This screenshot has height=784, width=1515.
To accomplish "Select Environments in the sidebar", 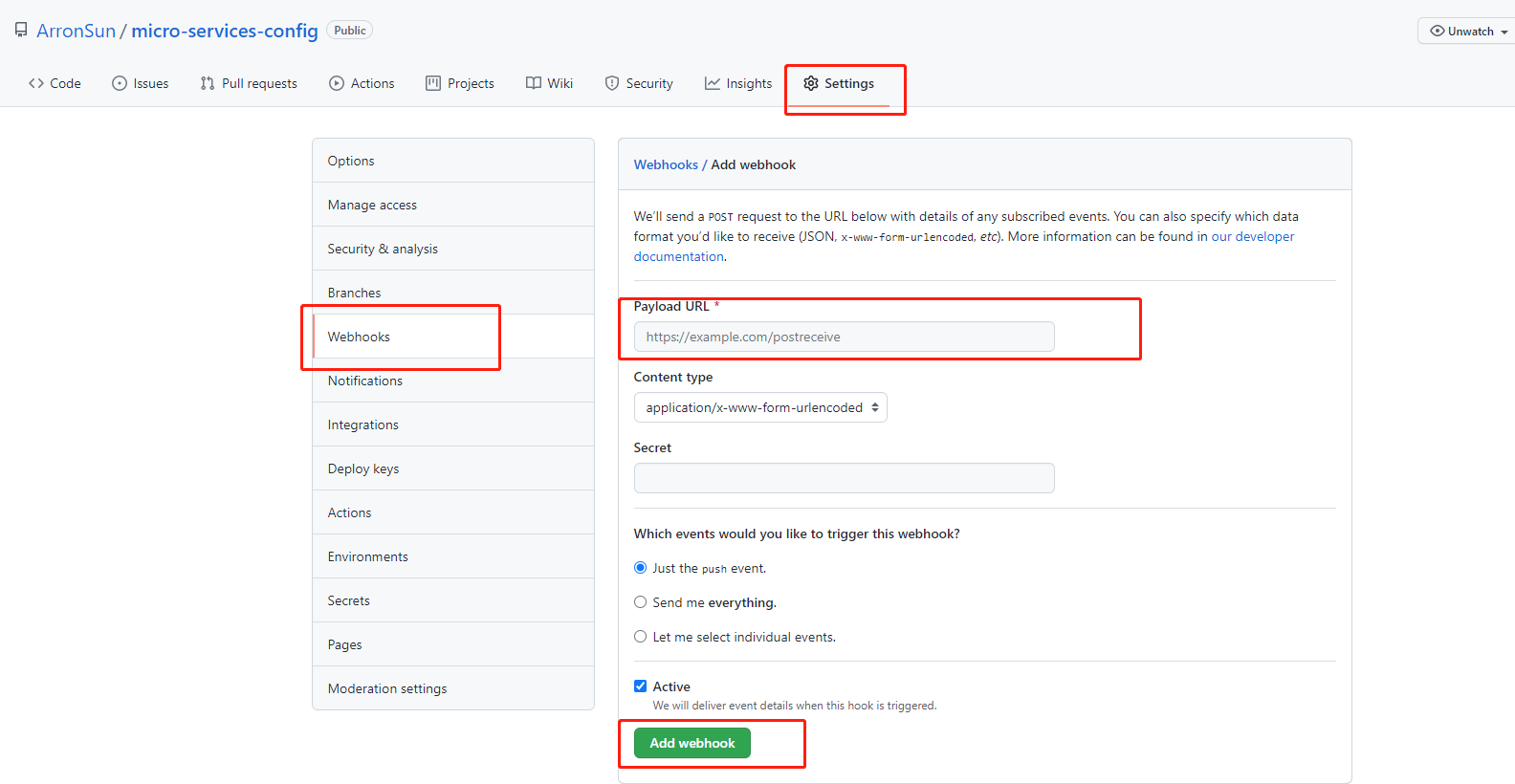I will coord(453,556).
